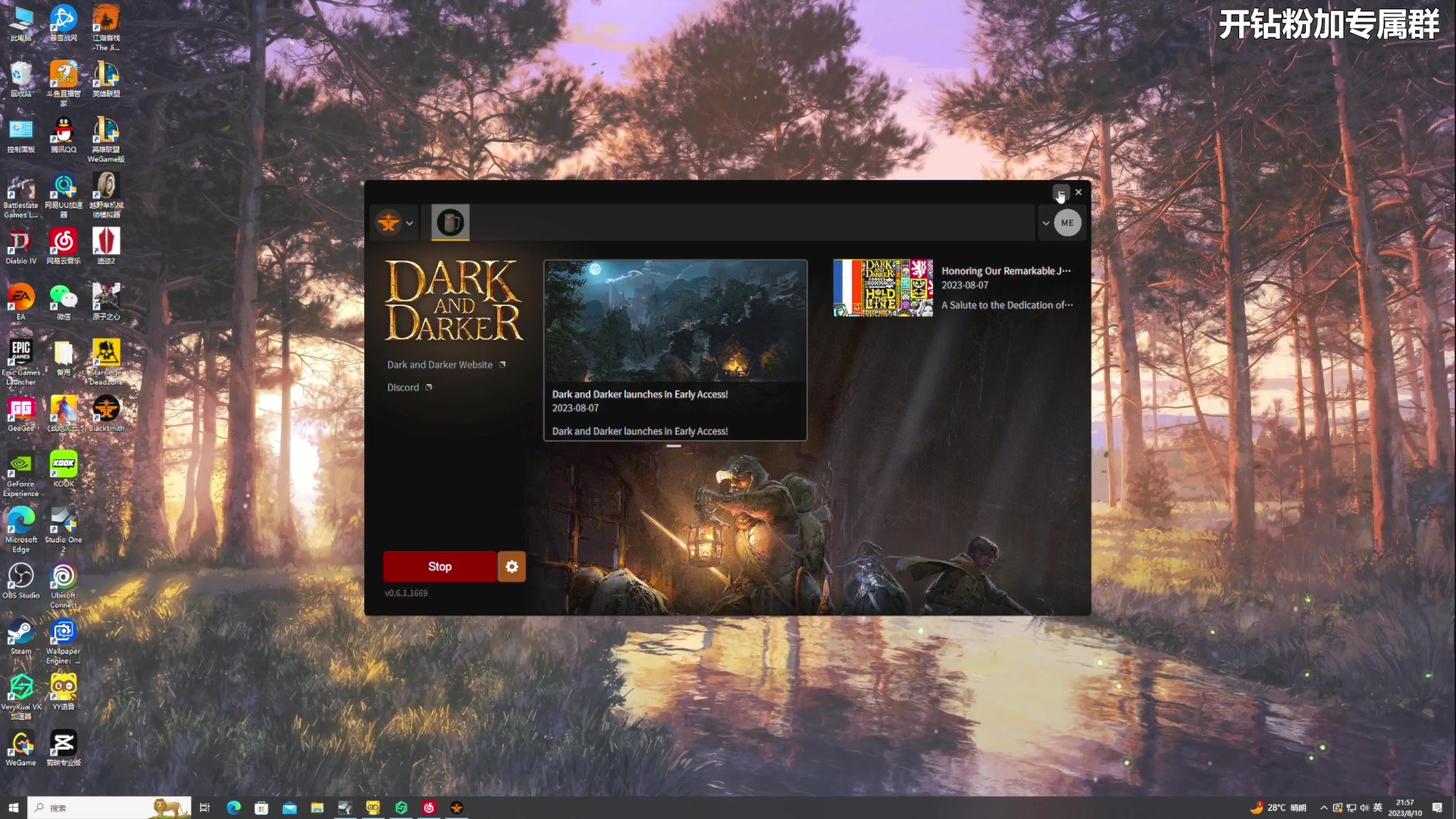Open OBS Studio desktop icon
This screenshot has height=819, width=1456.
[21, 581]
